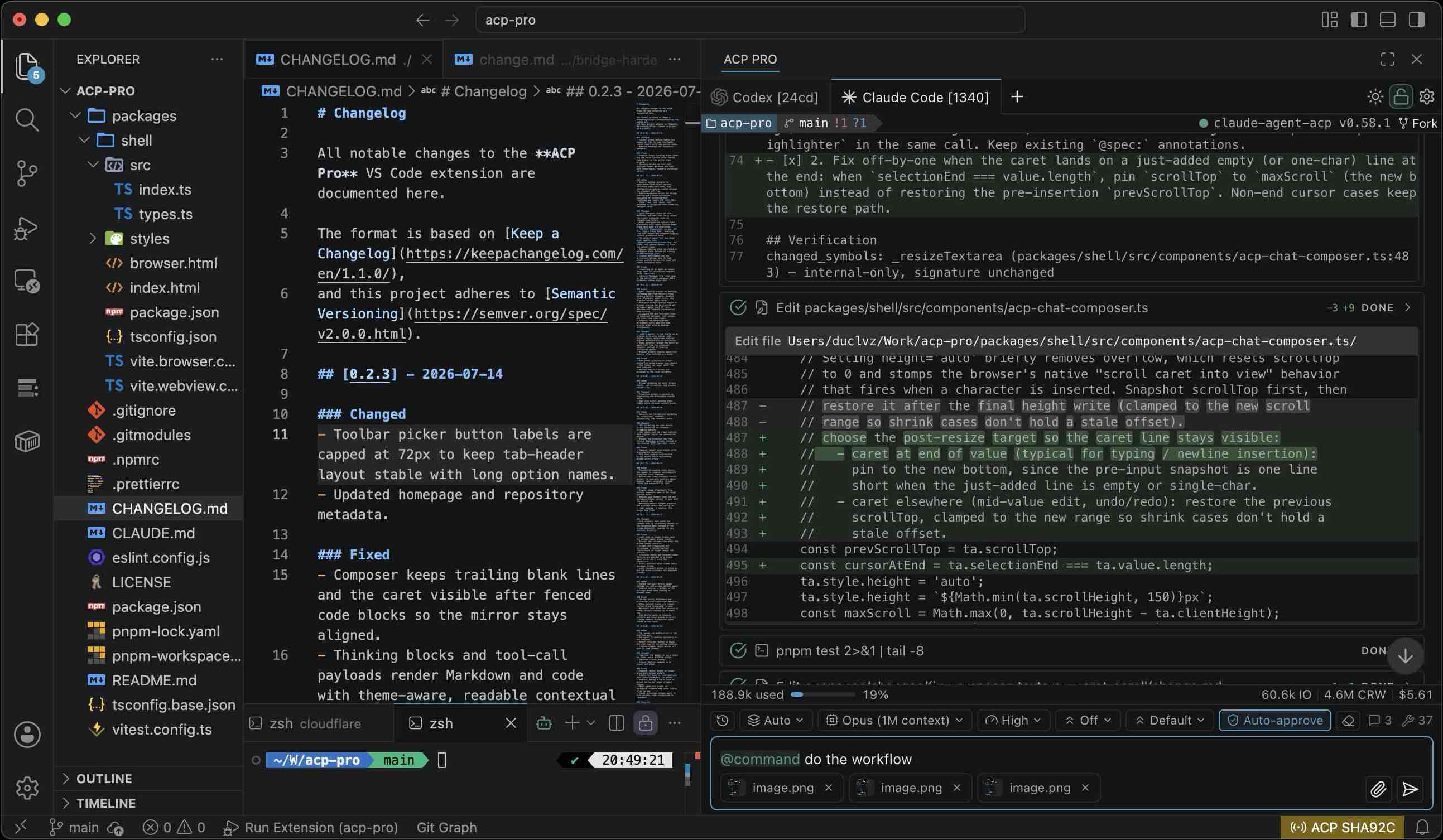Open Git Graph from status bar
1443x840 pixels.
click(446, 828)
